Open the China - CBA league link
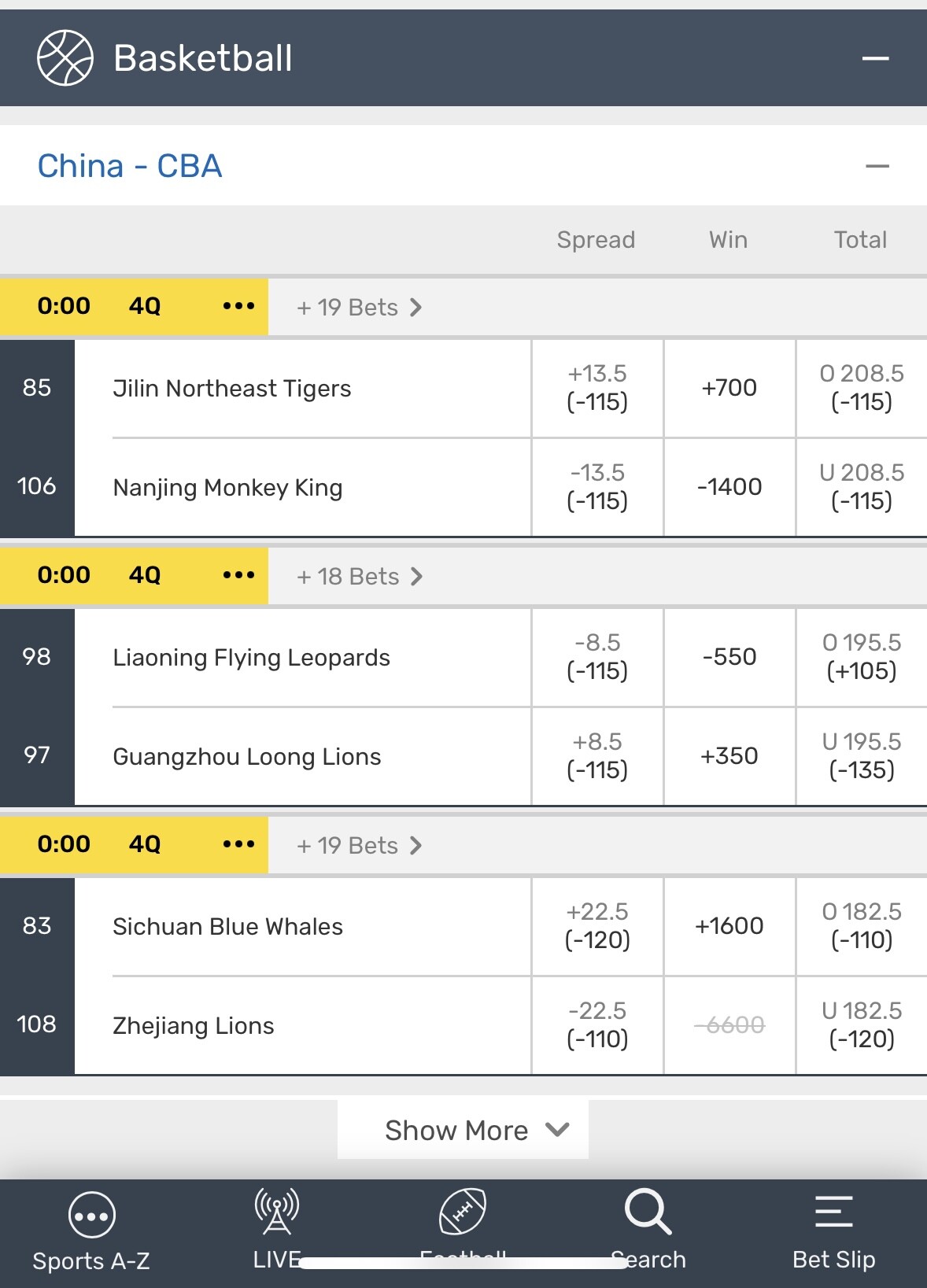 click(130, 166)
